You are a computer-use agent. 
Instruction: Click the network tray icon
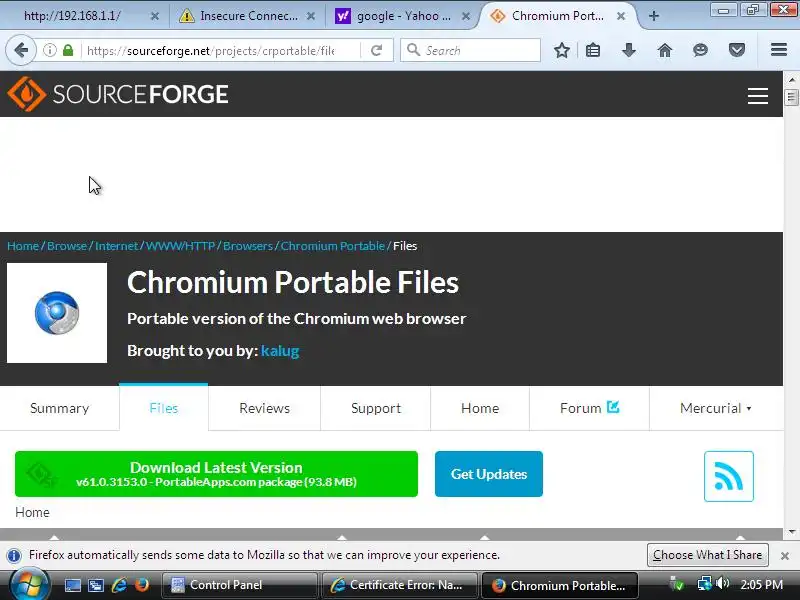point(704,584)
